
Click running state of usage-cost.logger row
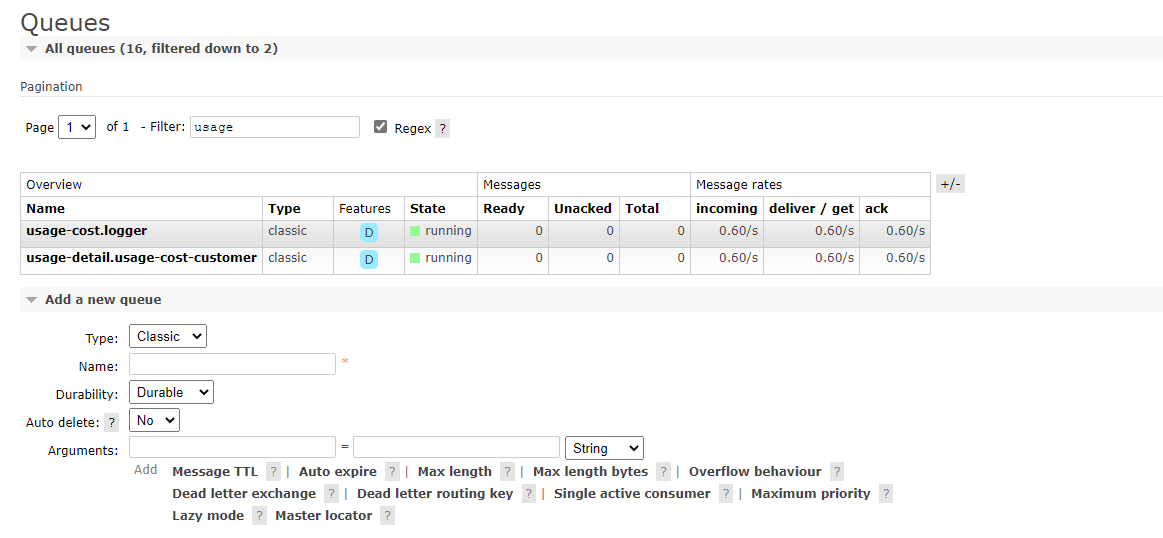pyautogui.click(x=441, y=231)
